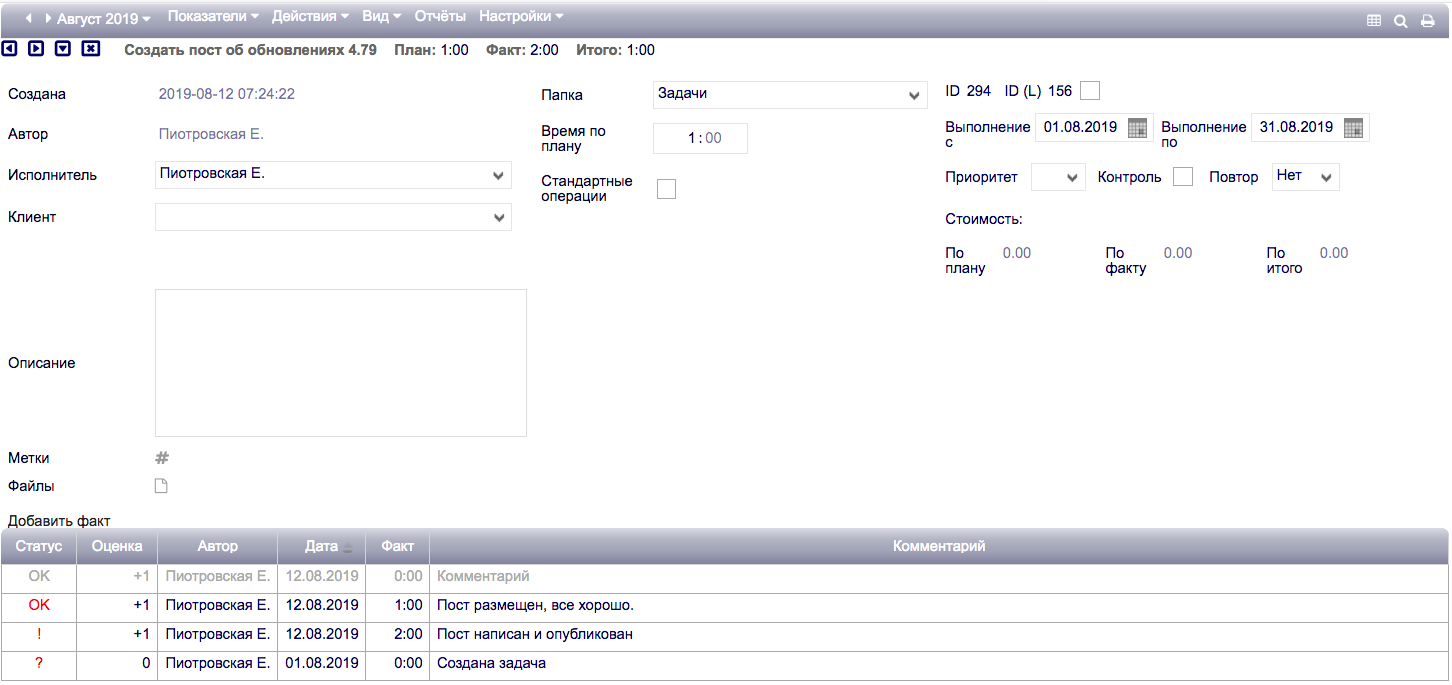Go to previous month arrow
This screenshot has height=685, width=1452.
pos(29,19)
